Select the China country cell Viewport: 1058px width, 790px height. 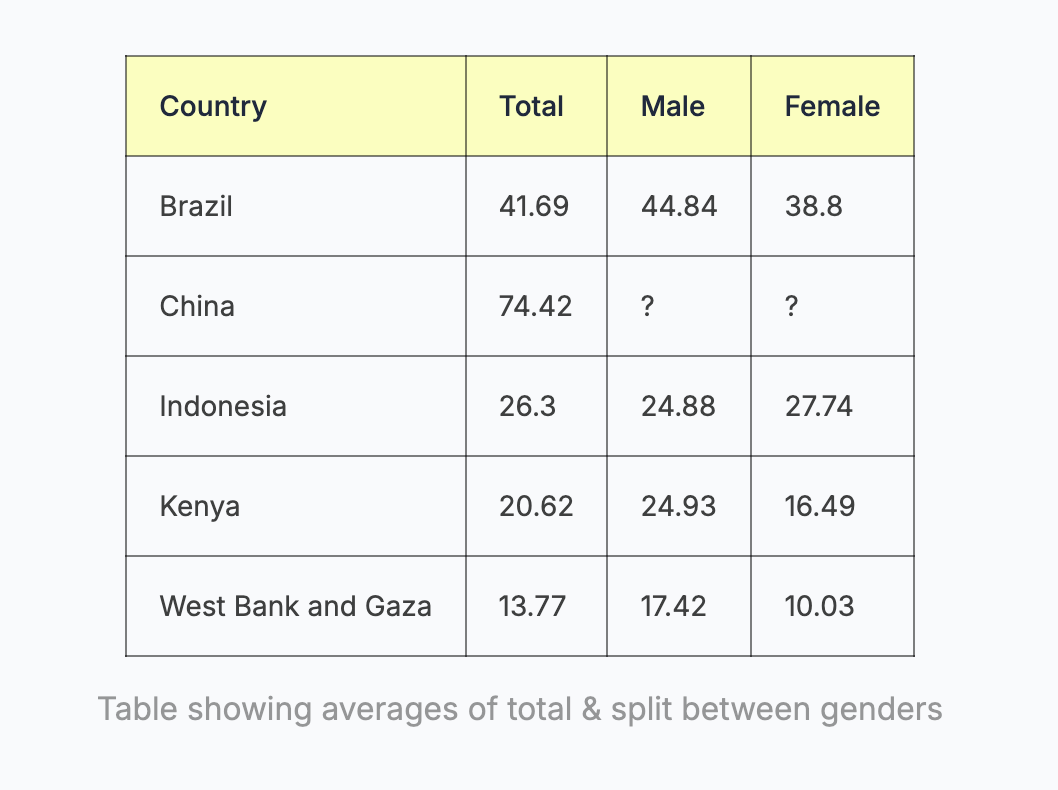point(197,306)
